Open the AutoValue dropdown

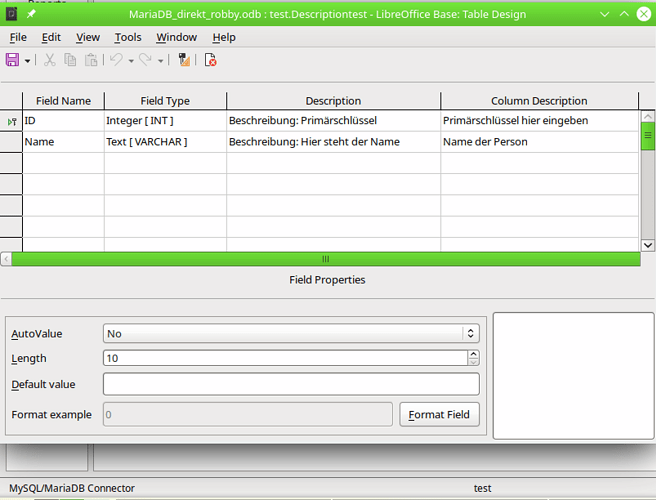[291, 333]
